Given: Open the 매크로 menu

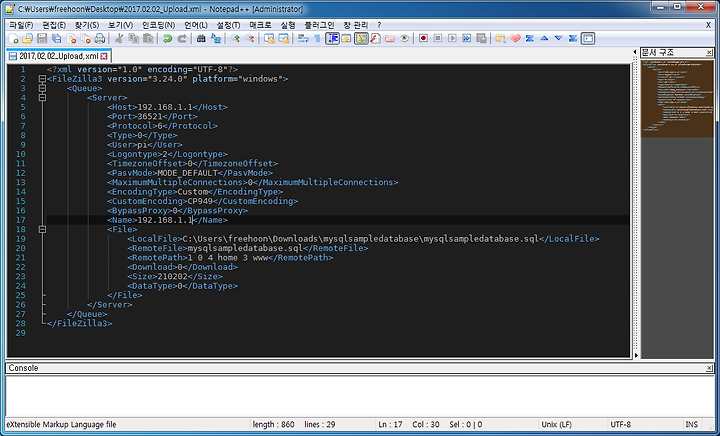Looking at the screenshot, I should (x=260, y=25).
